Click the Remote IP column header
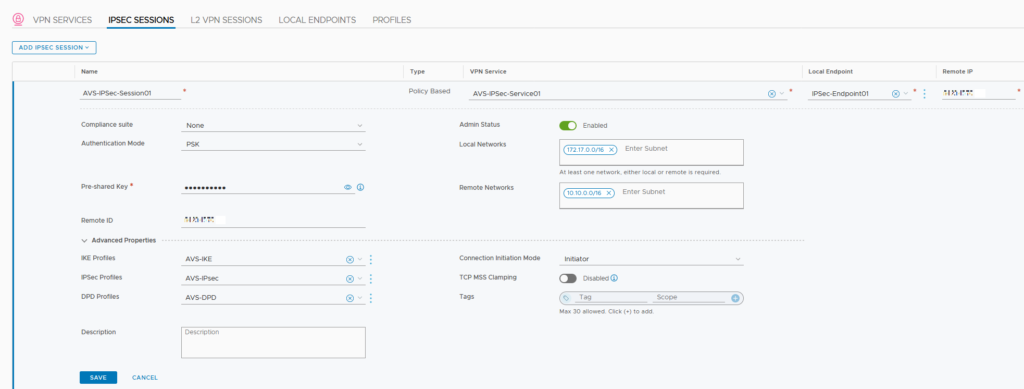Screen dimensions: 1024x389 click(x=956, y=71)
